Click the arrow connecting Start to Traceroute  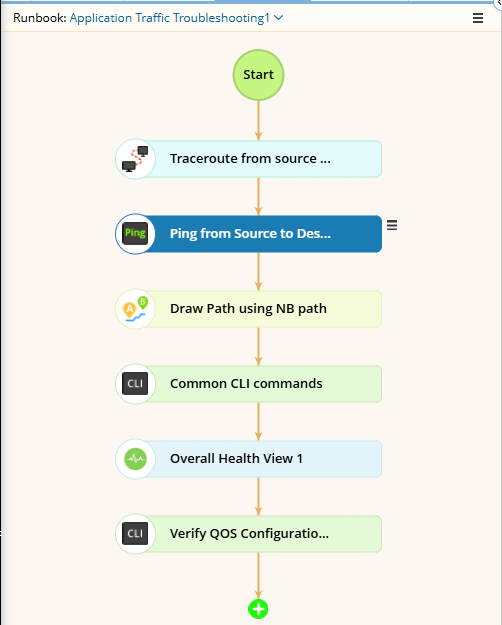point(258,120)
